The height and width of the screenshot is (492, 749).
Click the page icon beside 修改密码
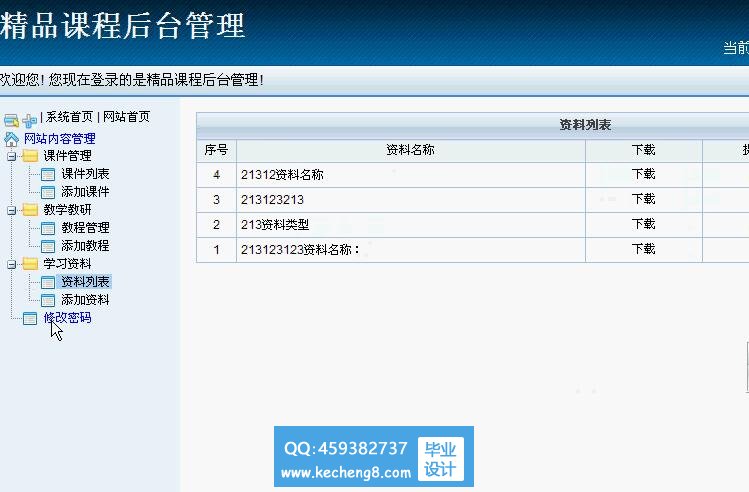pos(30,318)
